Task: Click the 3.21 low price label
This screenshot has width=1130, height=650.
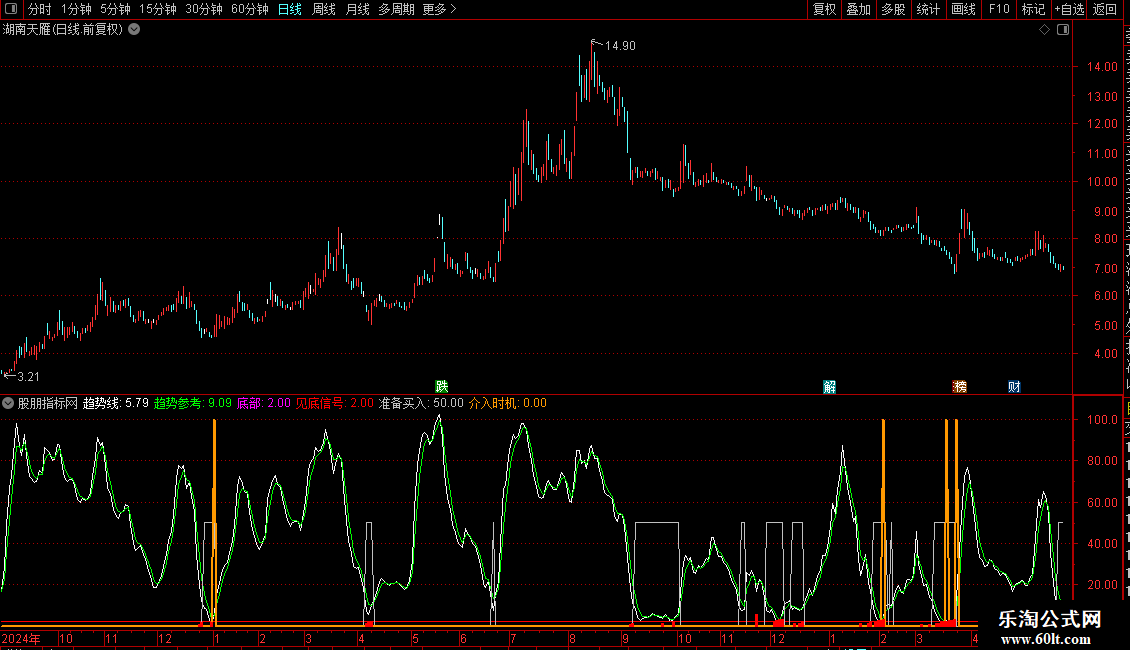Action: tap(28, 377)
